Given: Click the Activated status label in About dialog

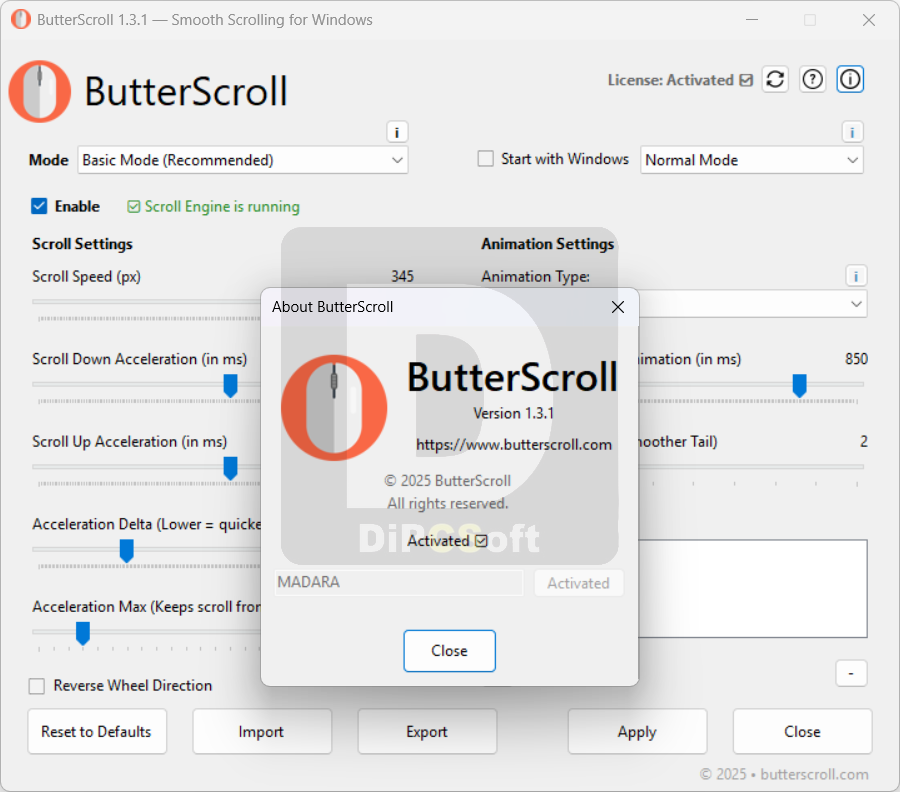Looking at the screenshot, I should pyautogui.click(x=448, y=541).
